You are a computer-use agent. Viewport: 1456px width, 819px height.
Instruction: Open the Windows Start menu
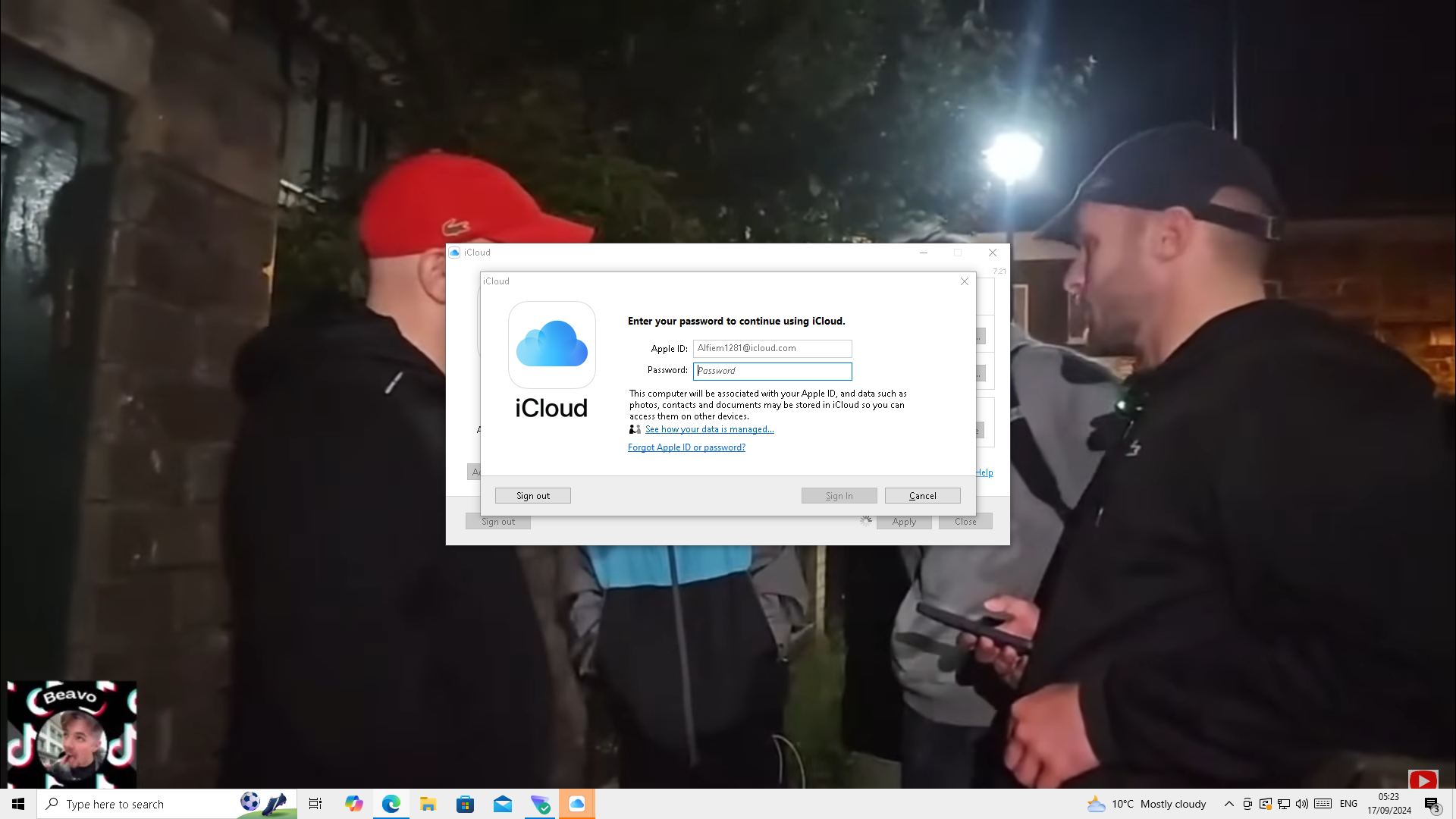tap(18, 804)
